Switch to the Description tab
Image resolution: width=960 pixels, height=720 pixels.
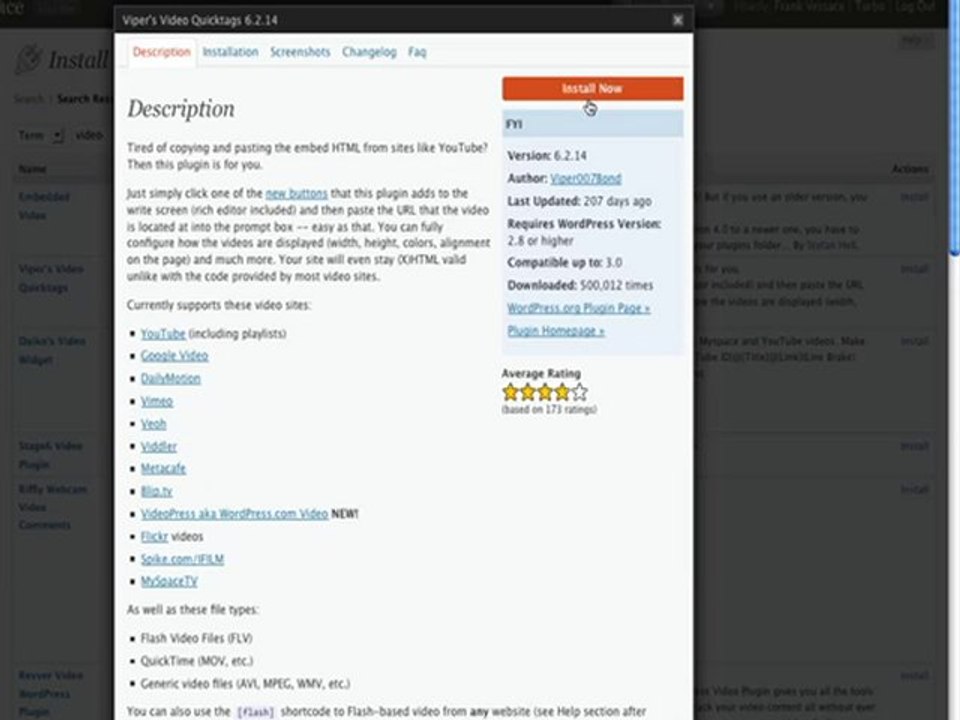pyautogui.click(x=162, y=52)
